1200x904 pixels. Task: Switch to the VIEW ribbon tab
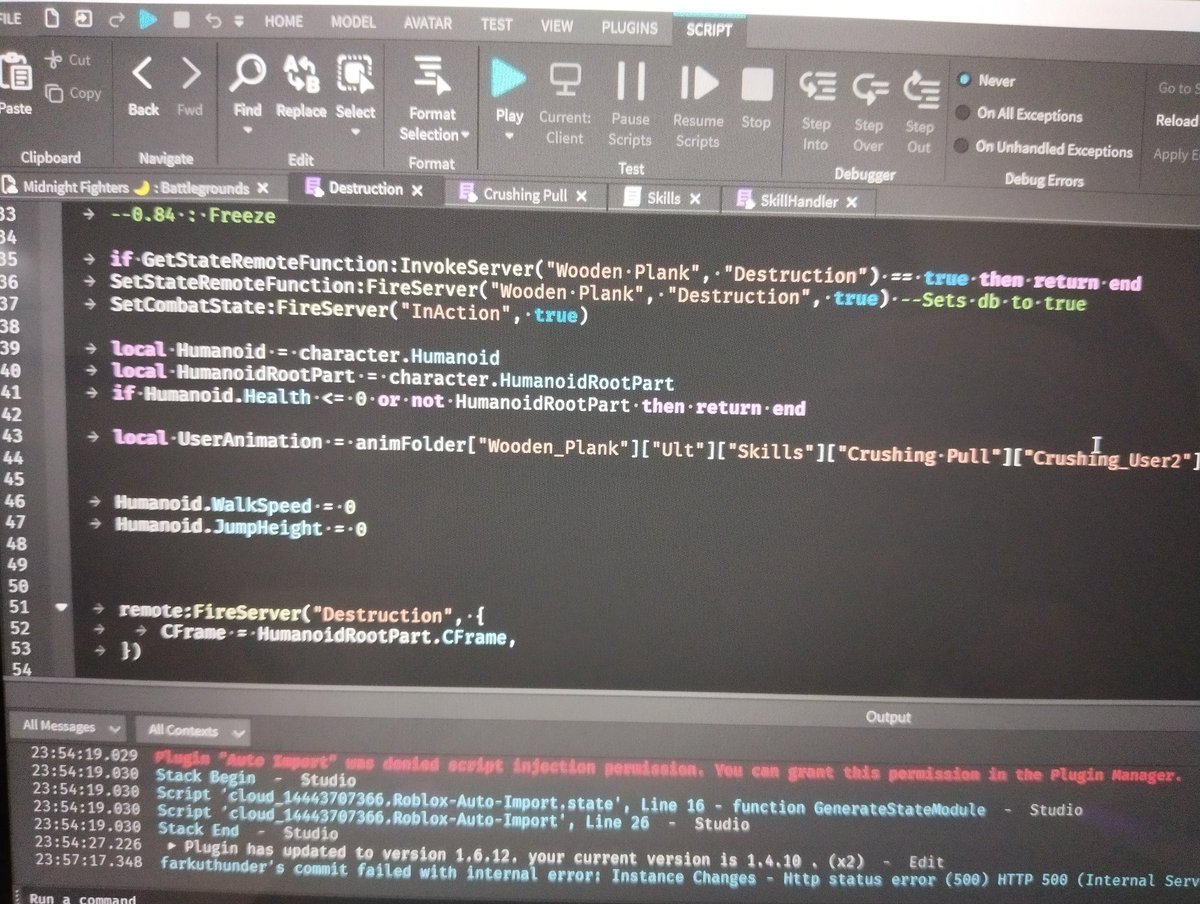(x=557, y=25)
